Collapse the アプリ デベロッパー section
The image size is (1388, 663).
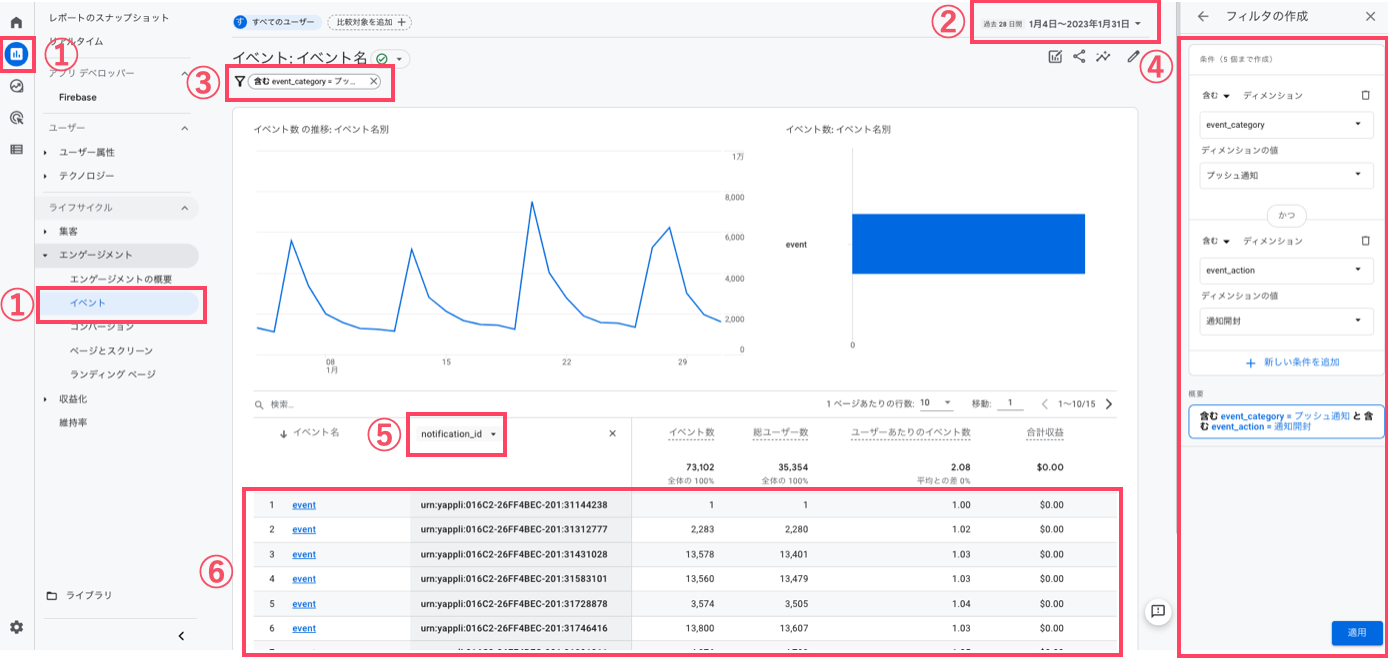[184, 74]
